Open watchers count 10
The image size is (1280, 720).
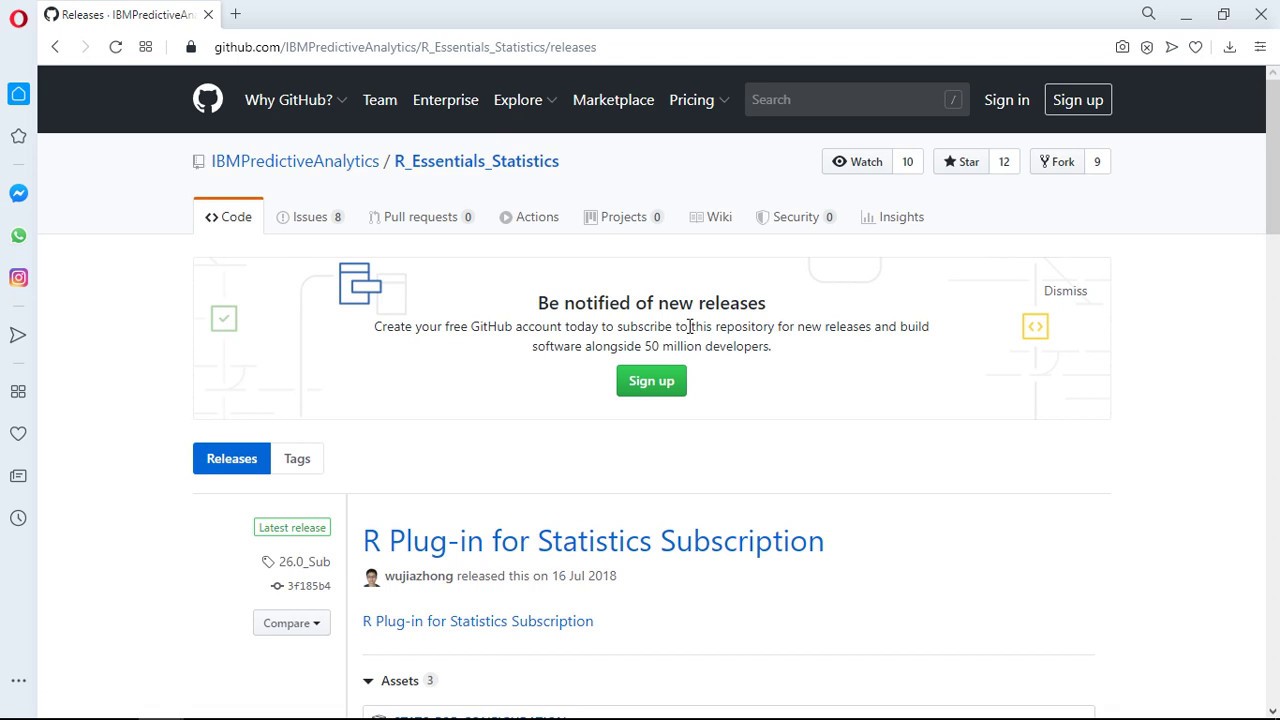[908, 162]
